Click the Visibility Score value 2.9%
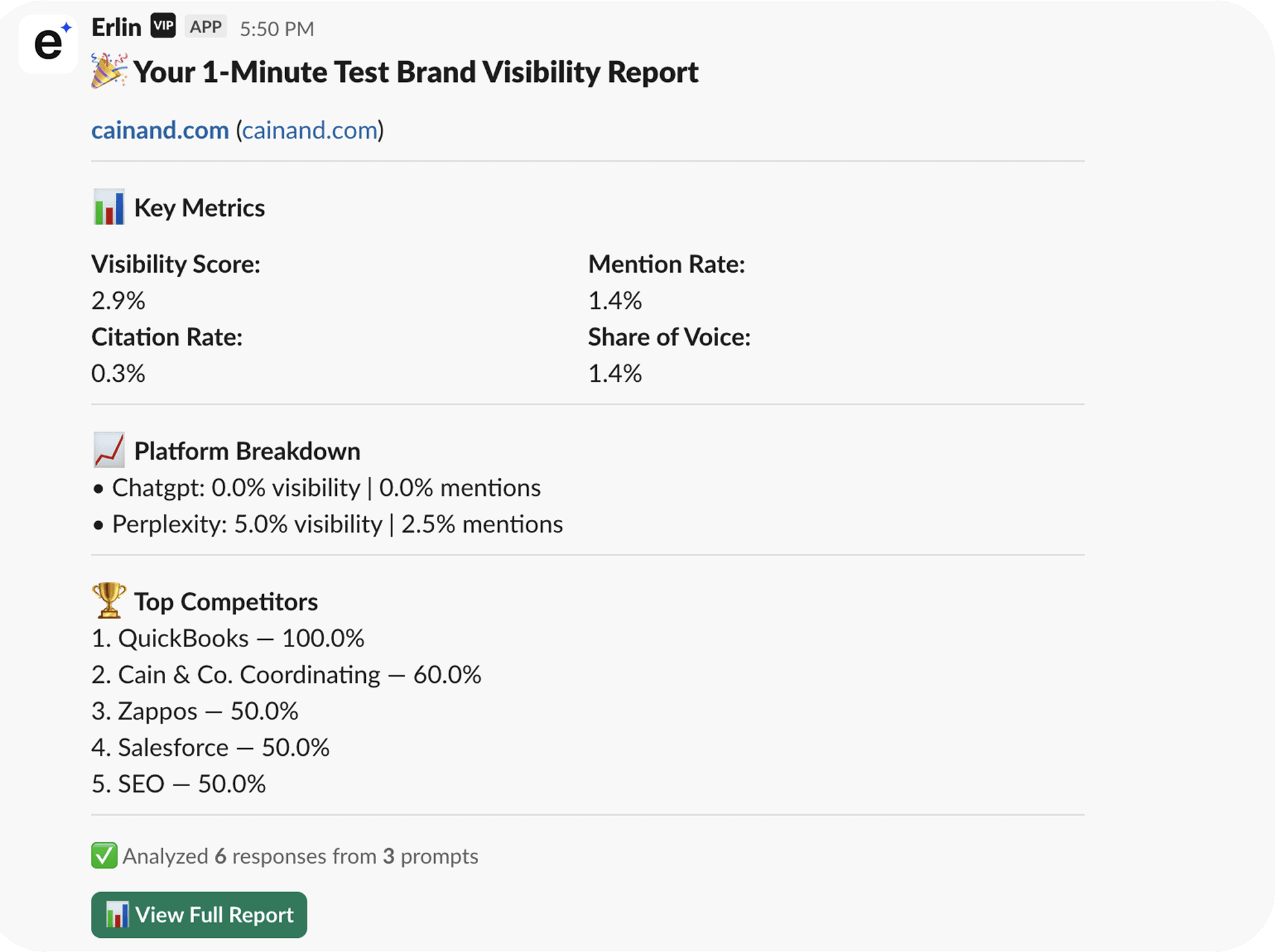 (118, 301)
